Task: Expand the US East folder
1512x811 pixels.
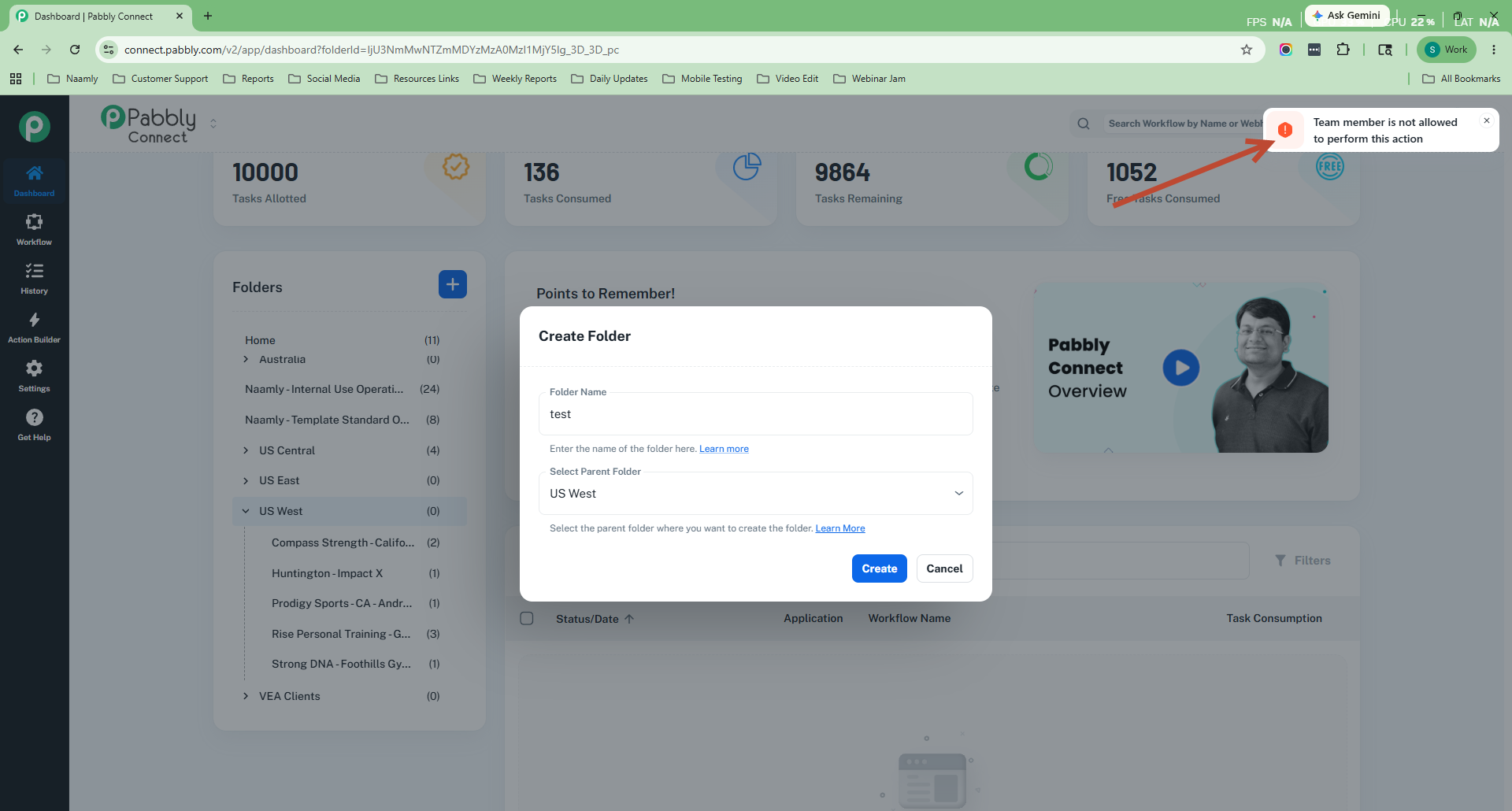Action: pyautogui.click(x=246, y=480)
